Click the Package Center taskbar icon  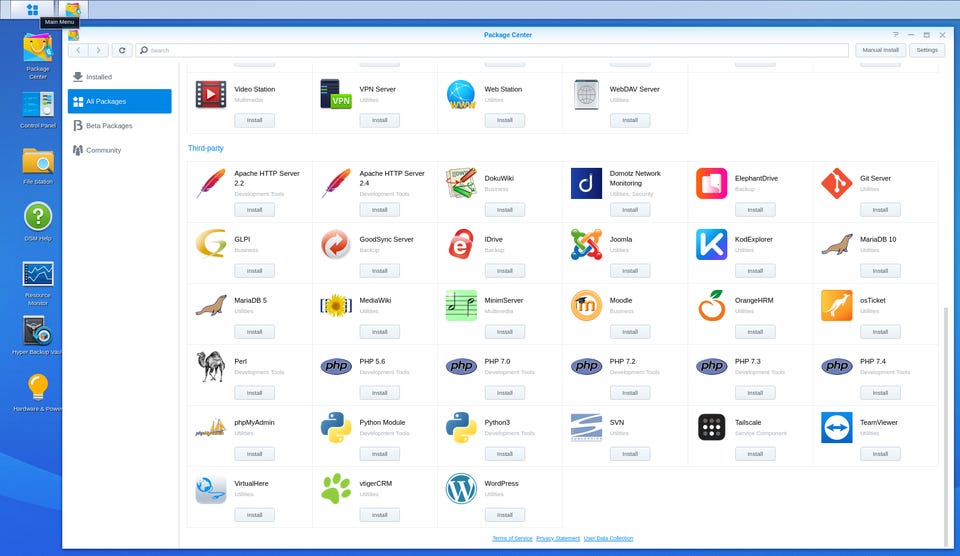point(73,9)
